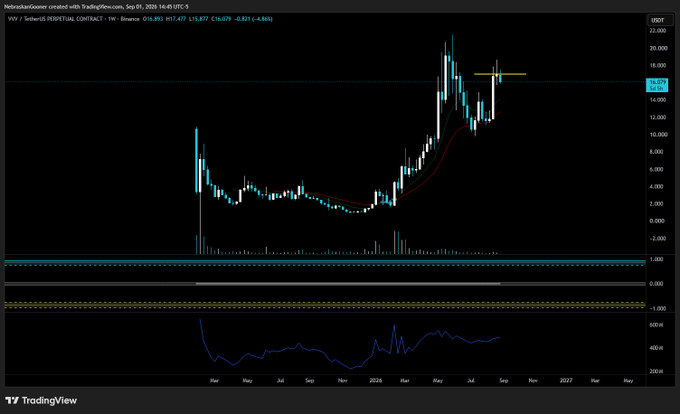Click the 18.000 price axis label
This screenshot has height=414, width=680.
(658, 65)
